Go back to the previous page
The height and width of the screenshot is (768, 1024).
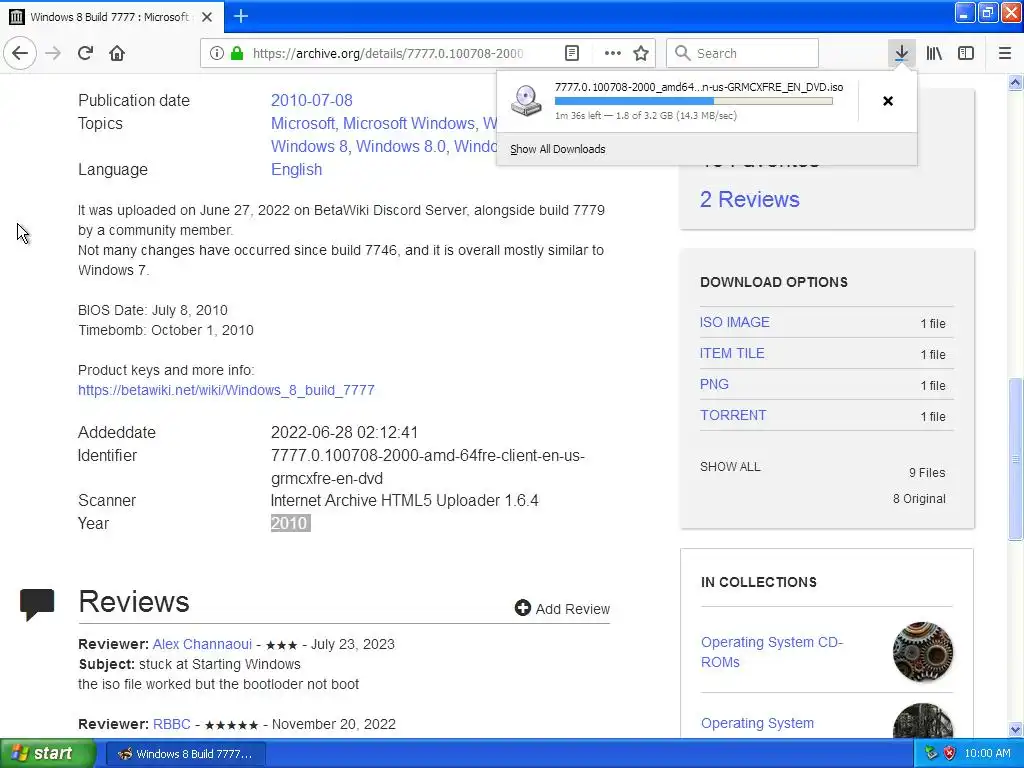20,53
